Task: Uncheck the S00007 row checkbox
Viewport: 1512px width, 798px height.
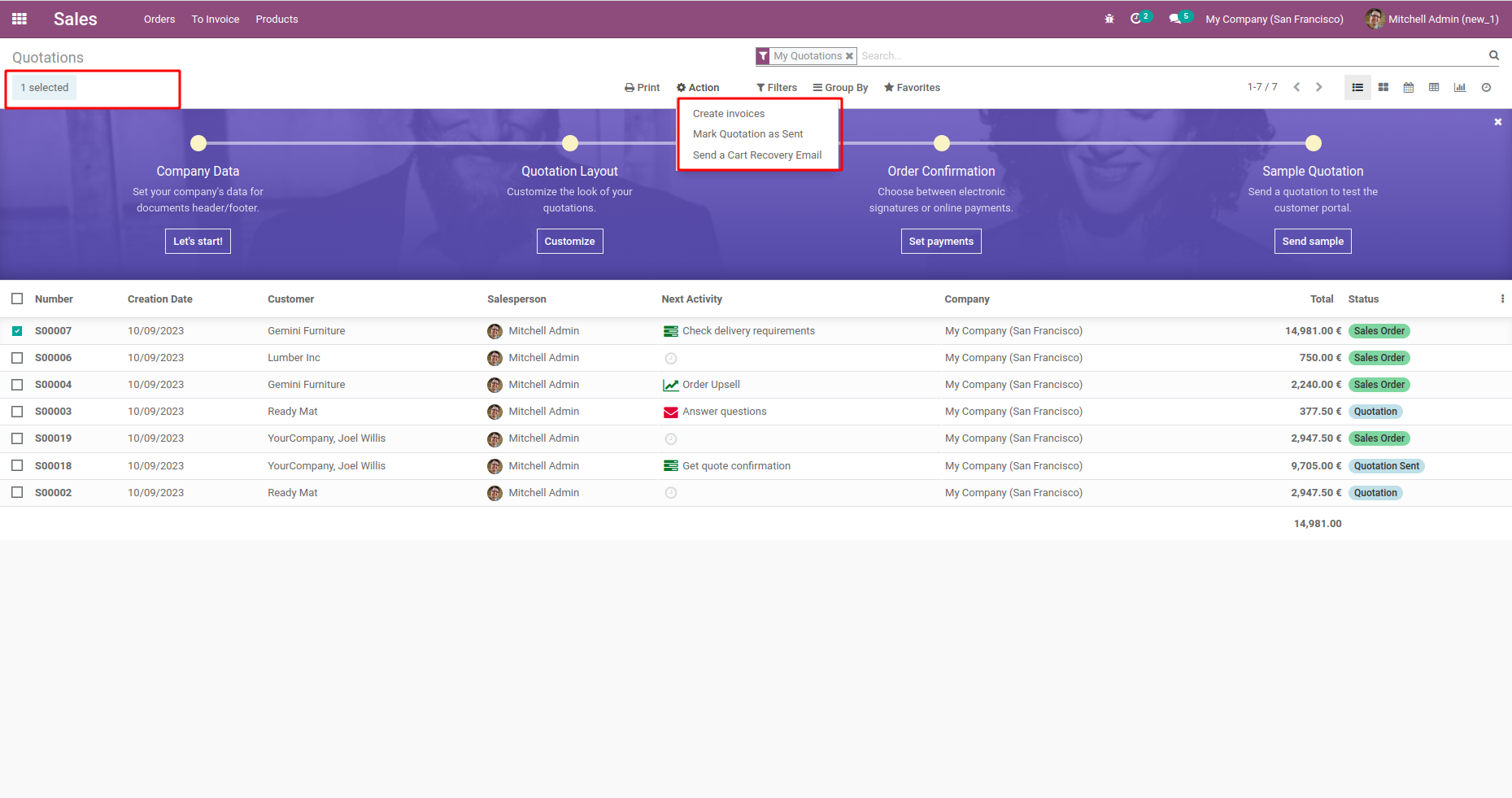Action: click(17, 331)
